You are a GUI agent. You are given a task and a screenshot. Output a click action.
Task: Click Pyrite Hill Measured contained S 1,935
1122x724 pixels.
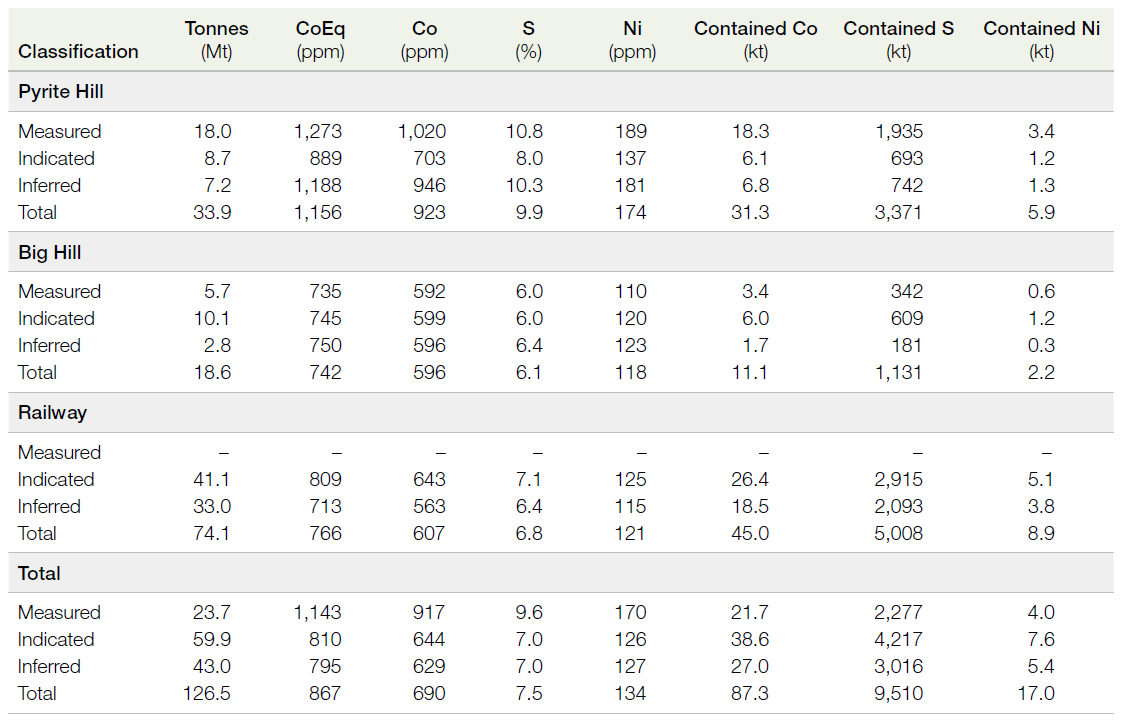(x=899, y=132)
